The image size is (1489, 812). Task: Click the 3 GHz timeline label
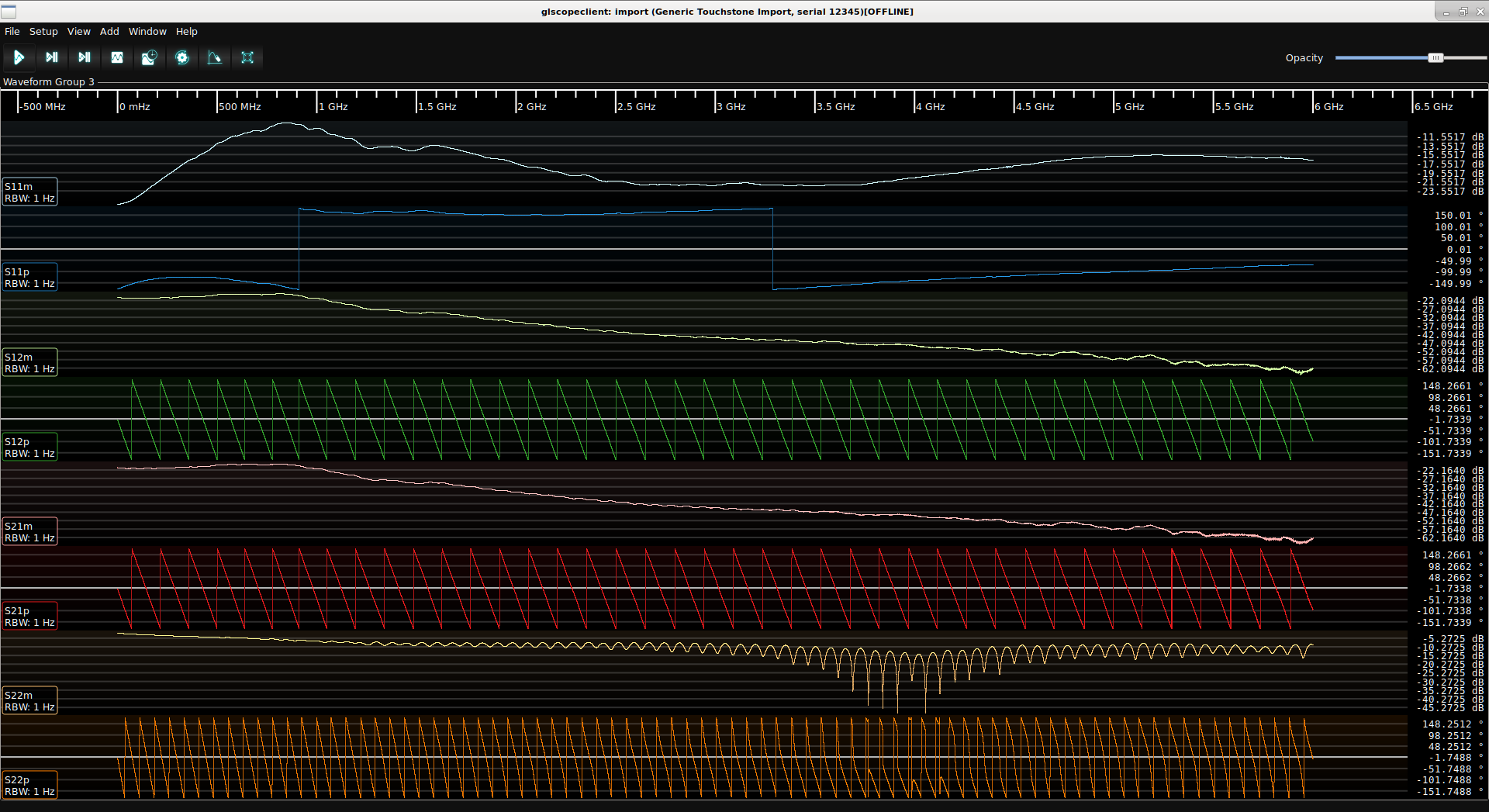731,107
